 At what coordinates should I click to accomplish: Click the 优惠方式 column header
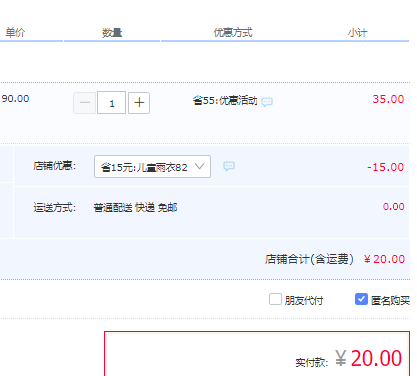(x=233, y=33)
